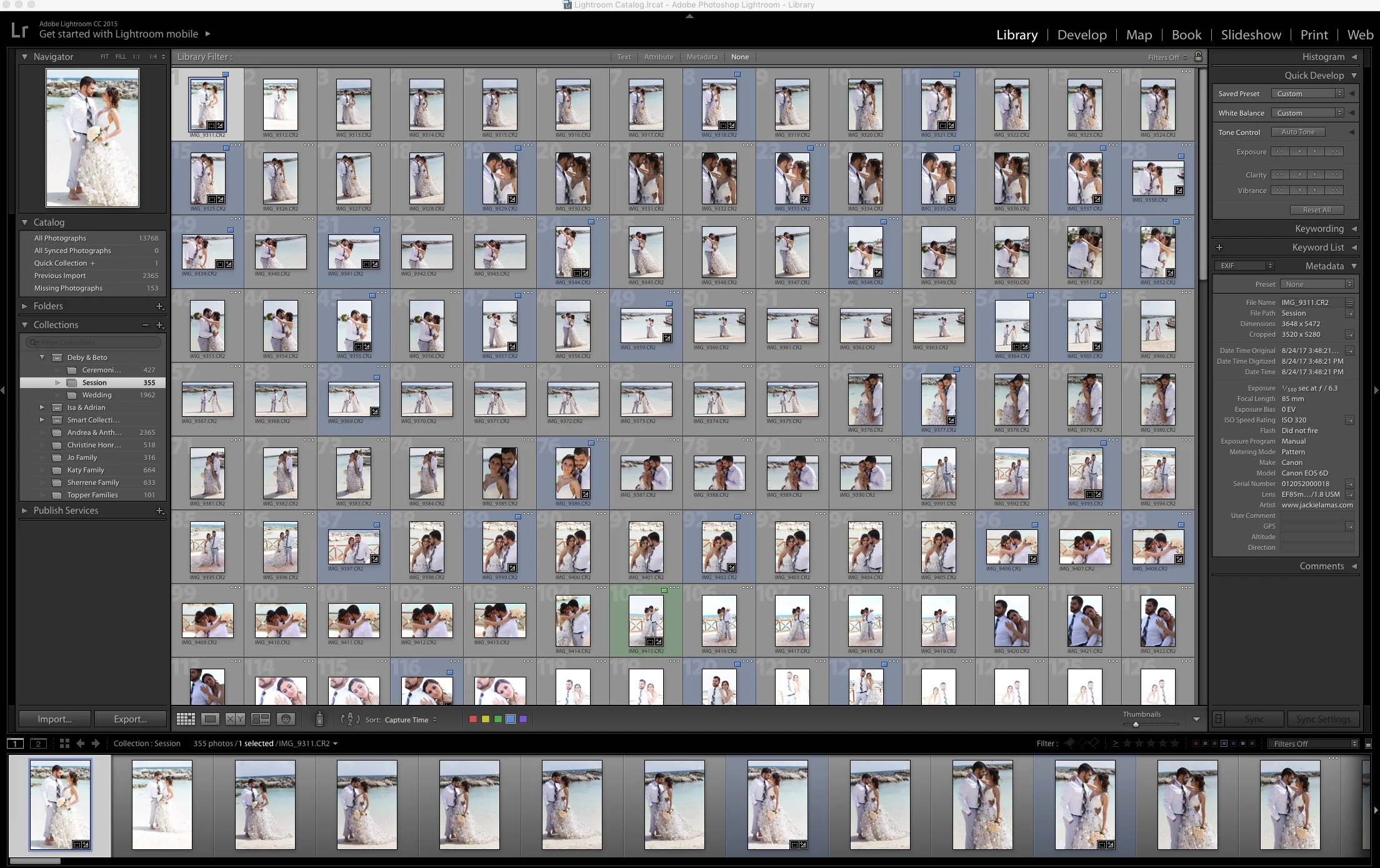Select Attribute in Library Filter bar

pos(659,57)
